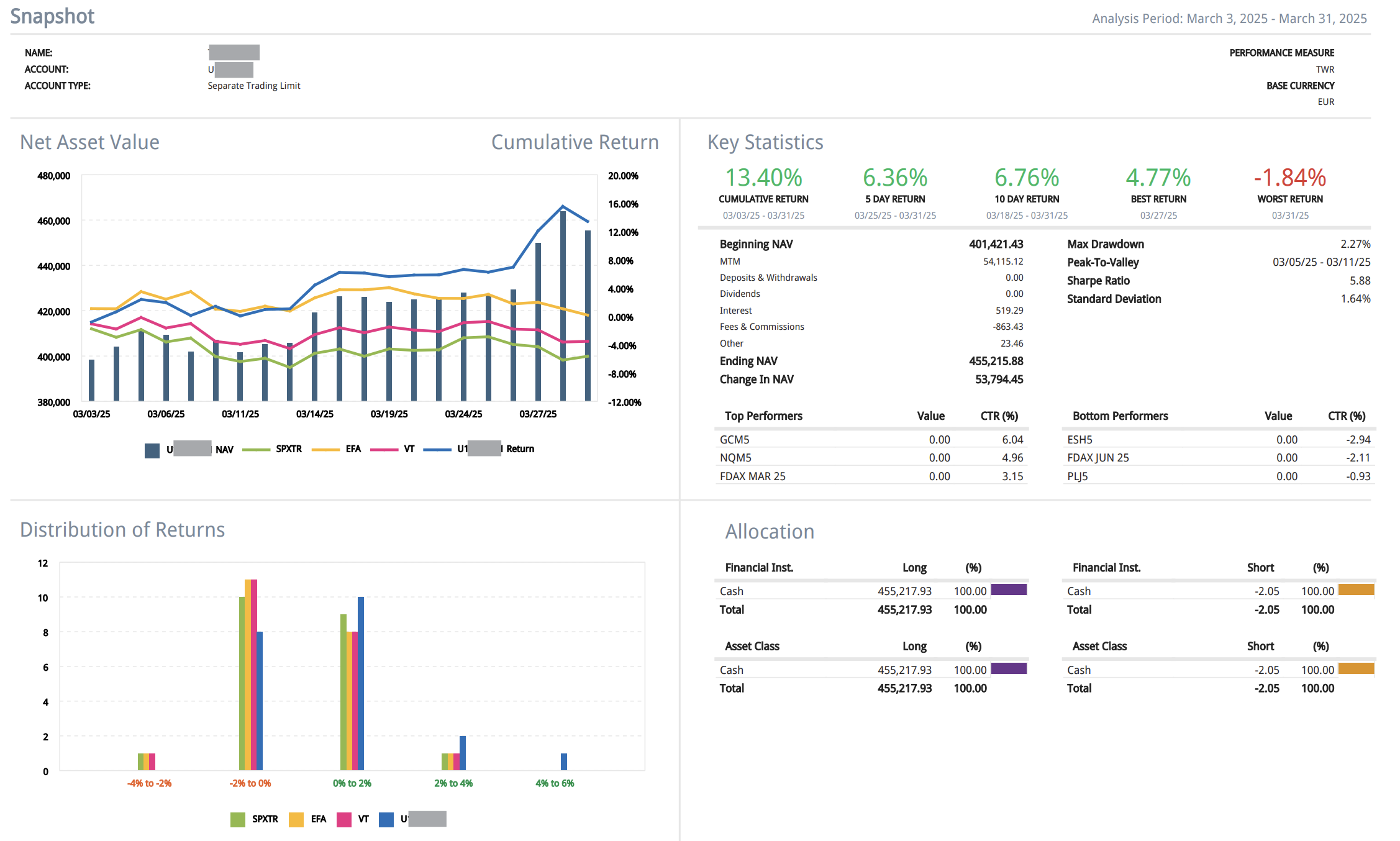Viewport: 1400px width, 841px height.
Task: Click the yellow EFA square in distribution legend
Action: [296, 819]
